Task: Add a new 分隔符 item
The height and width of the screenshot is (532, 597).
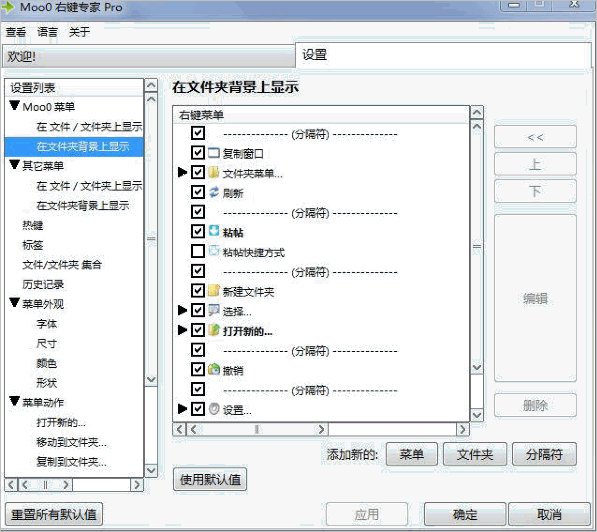Action: tap(544, 454)
